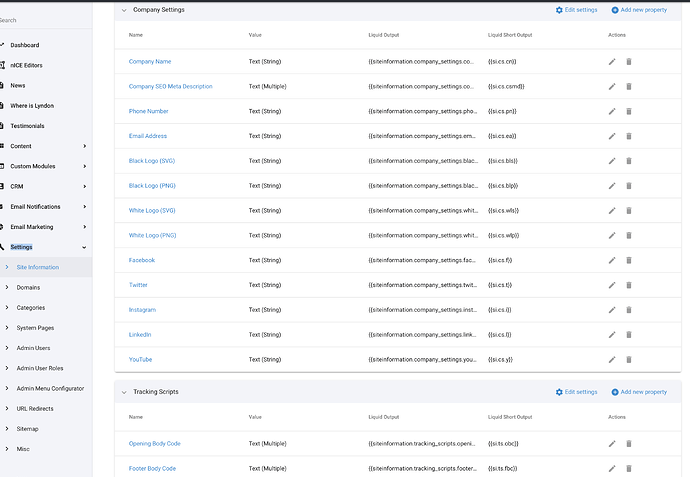This screenshot has width=690, height=477.
Task: Edit the Footer Body Code property
Action: pyautogui.click(x=612, y=469)
